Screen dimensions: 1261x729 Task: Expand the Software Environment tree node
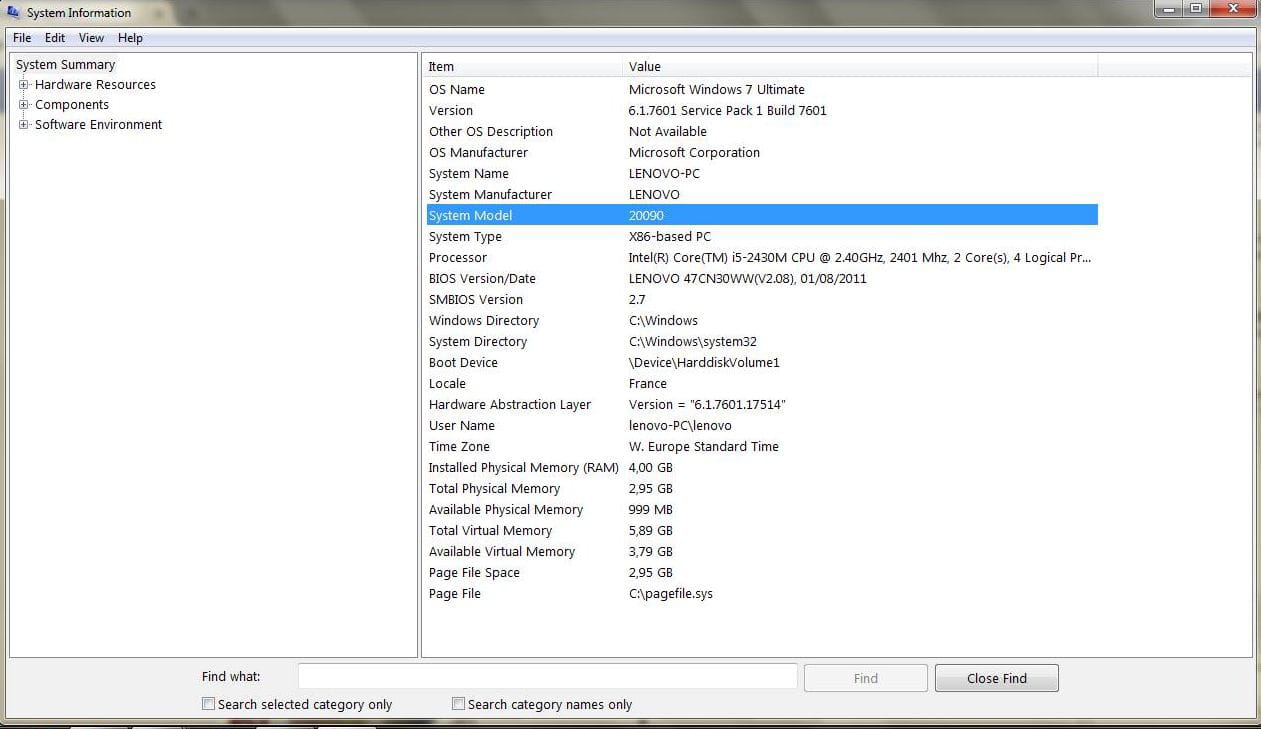pos(24,125)
